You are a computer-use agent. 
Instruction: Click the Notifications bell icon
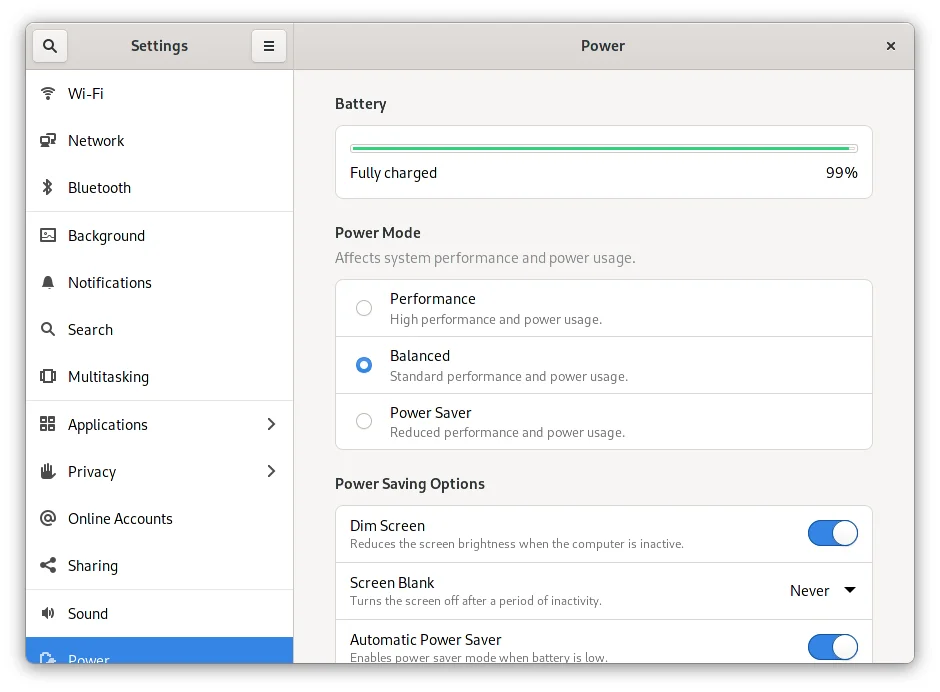click(x=48, y=282)
